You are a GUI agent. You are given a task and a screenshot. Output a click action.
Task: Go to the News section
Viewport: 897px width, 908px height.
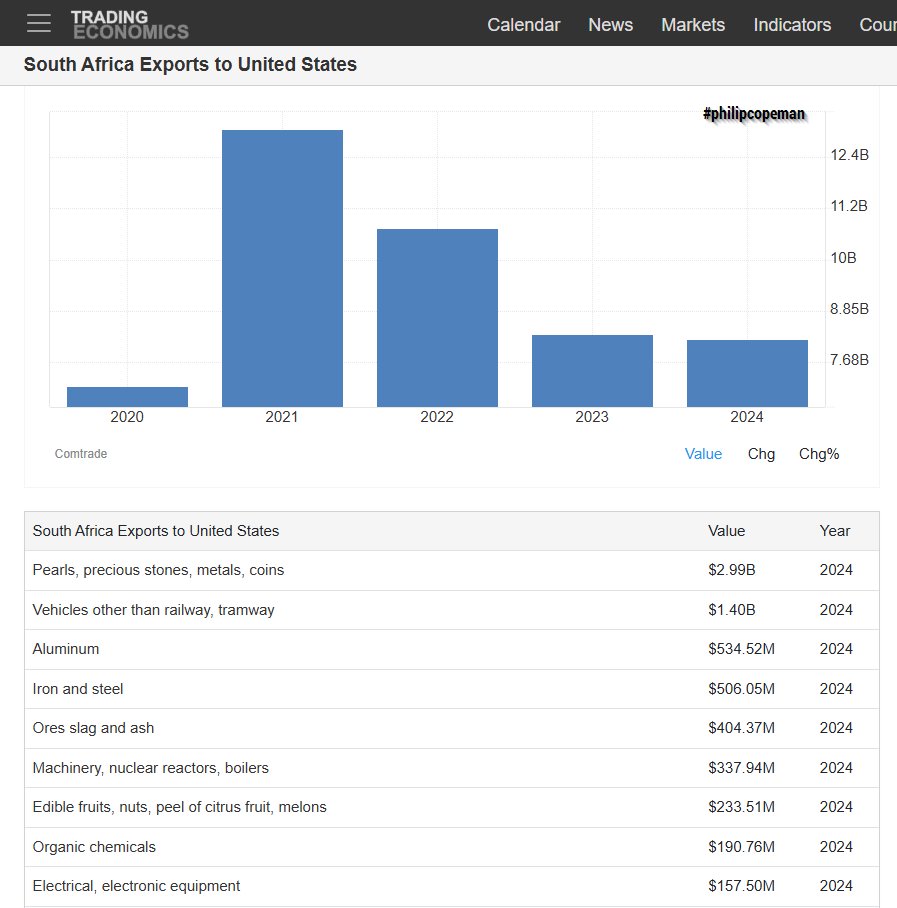(x=610, y=25)
